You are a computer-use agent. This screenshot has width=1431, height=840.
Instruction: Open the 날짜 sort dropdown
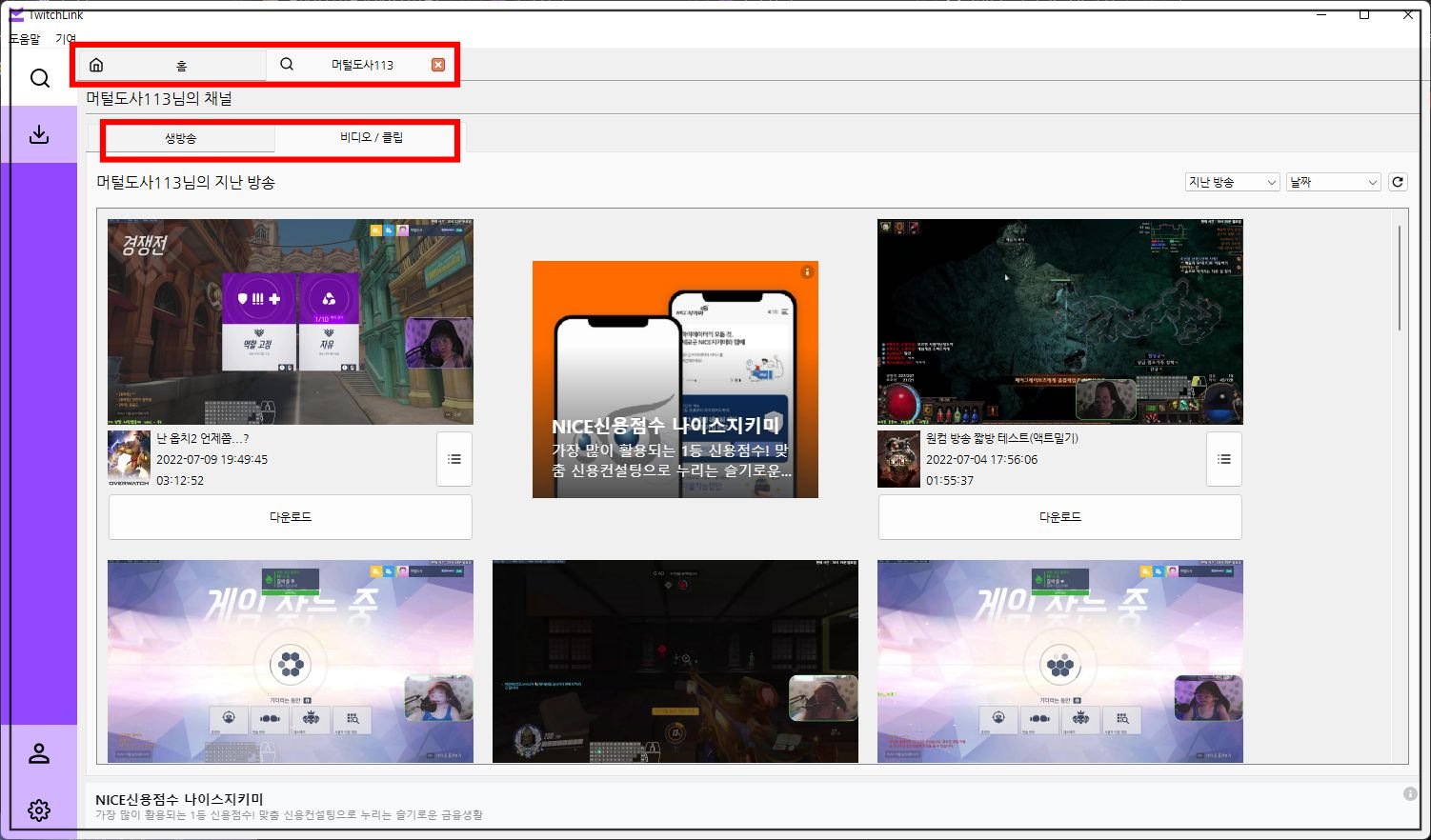click(x=1334, y=182)
